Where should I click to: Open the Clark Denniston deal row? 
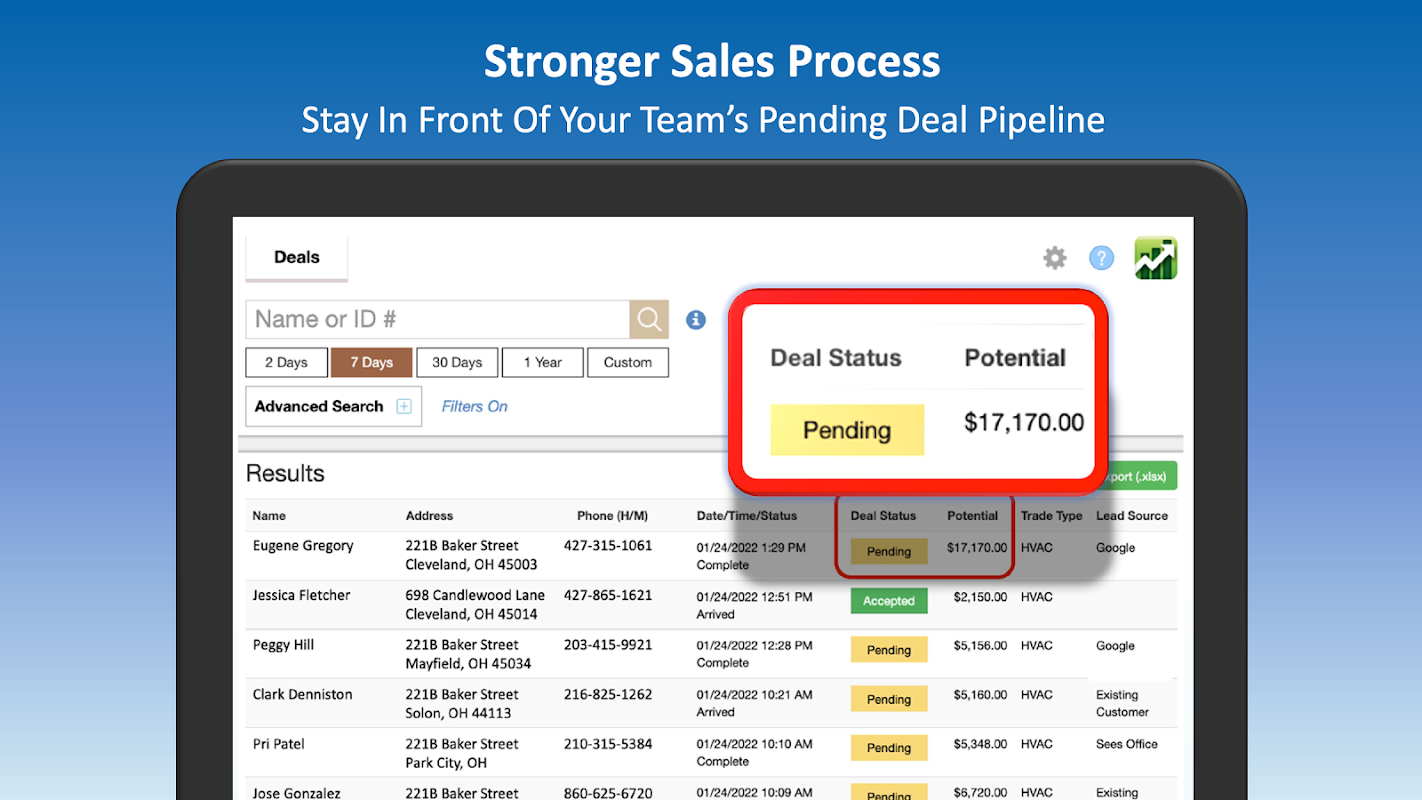coord(303,694)
